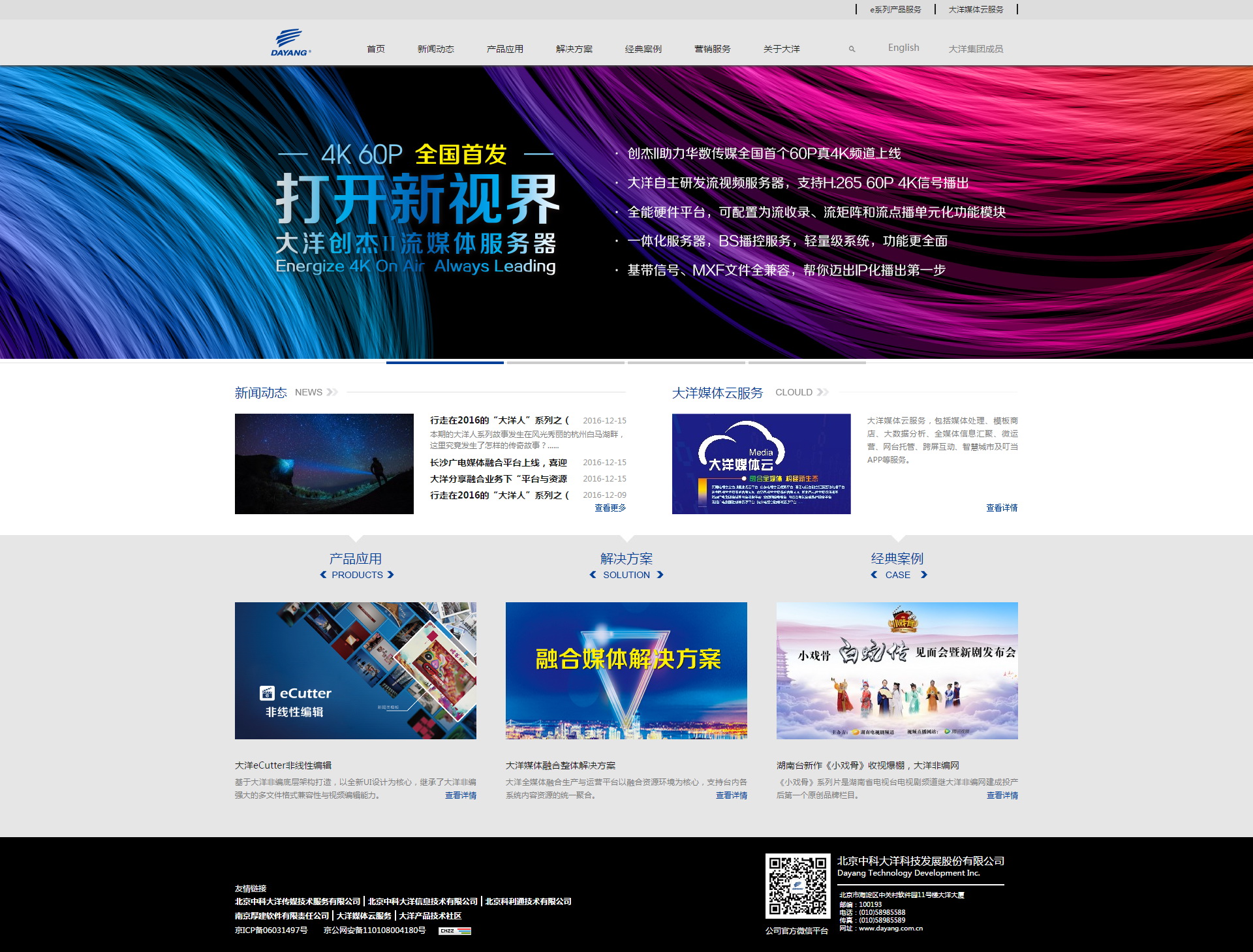Image resolution: width=1253 pixels, height=952 pixels.
Task: Click the PRODUCTS label under 产品应用
Action: pyautogui.click(x=357, y=575)
